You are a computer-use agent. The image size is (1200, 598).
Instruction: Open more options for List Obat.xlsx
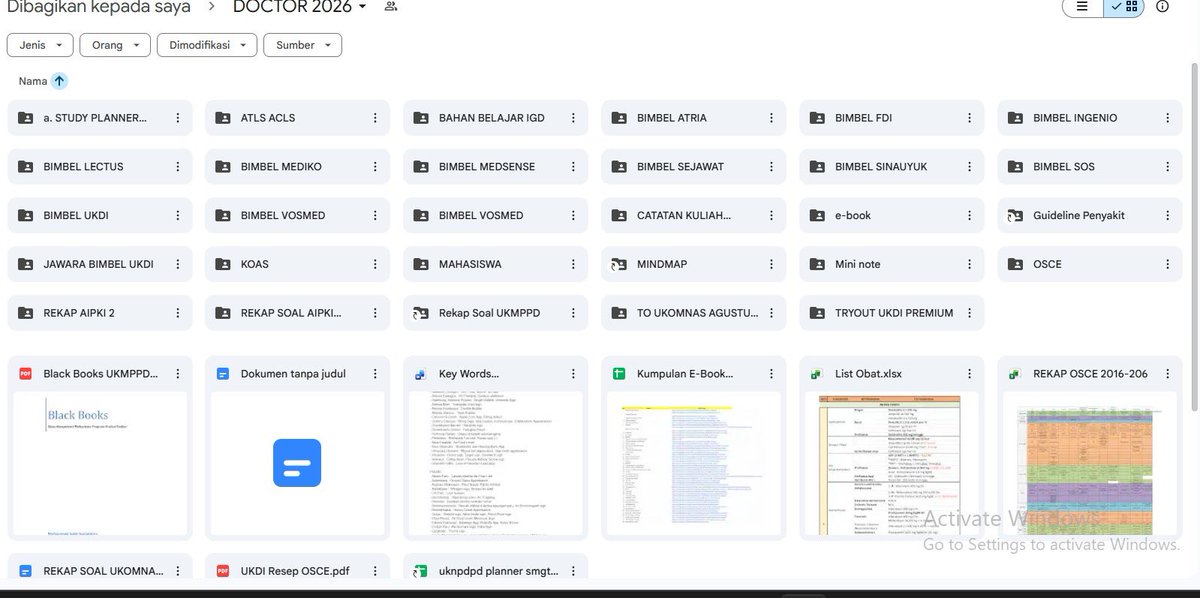(969, 374)
